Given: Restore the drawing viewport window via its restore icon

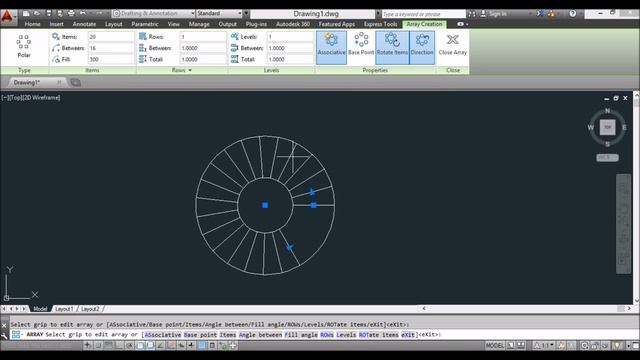Looking at the screenshot, I should pos(616,98).
